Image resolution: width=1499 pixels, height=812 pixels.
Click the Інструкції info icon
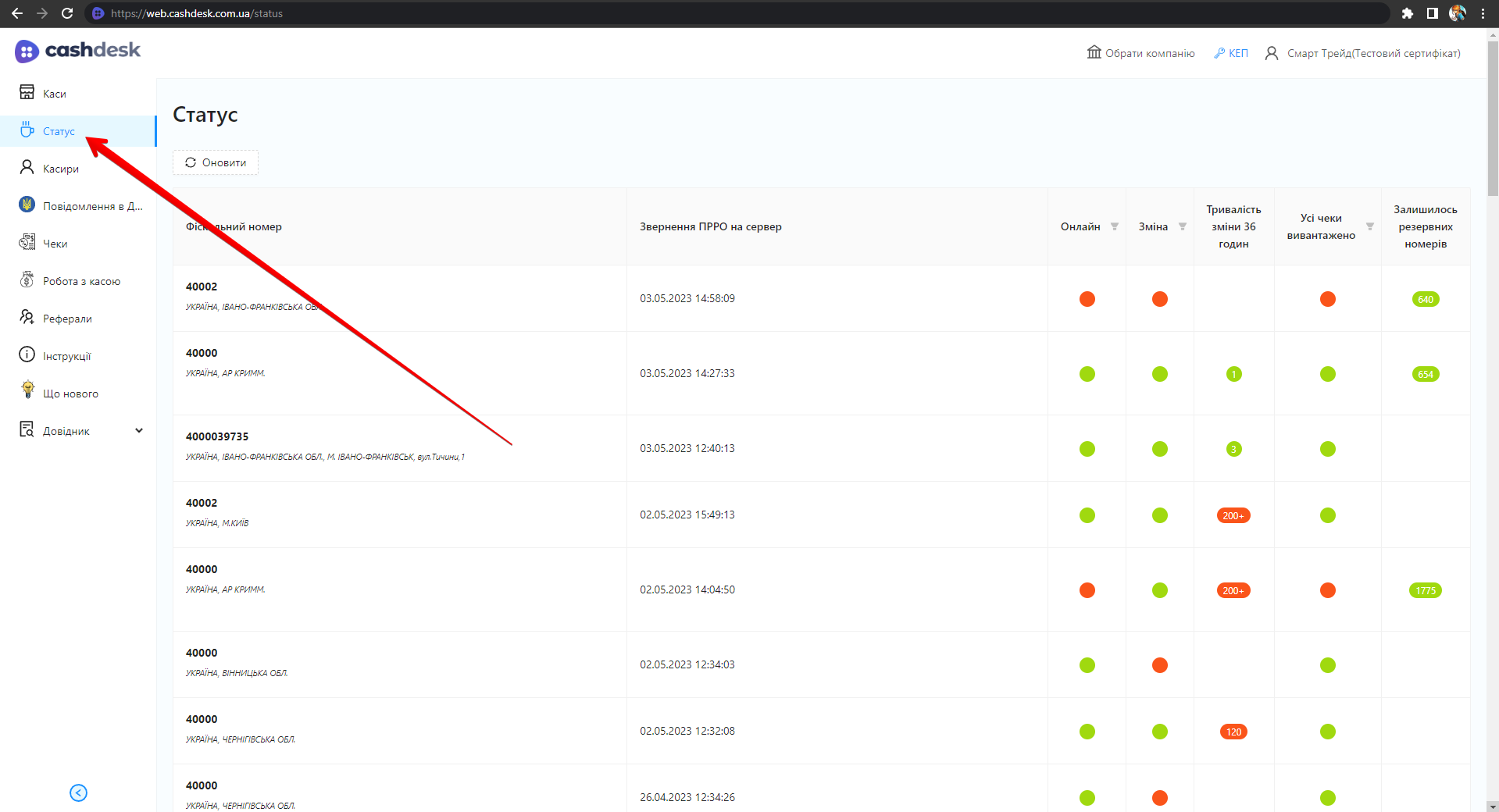click(x=27, y=355)
